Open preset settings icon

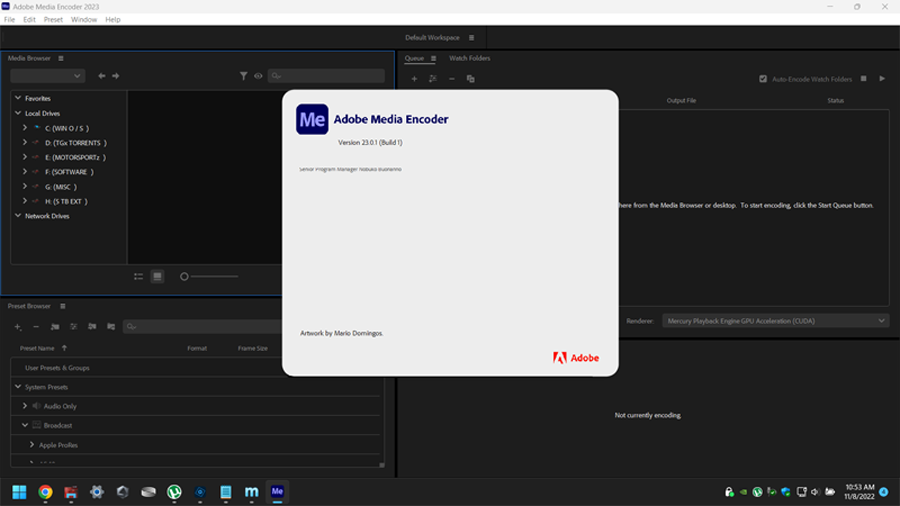pos(73,327)
